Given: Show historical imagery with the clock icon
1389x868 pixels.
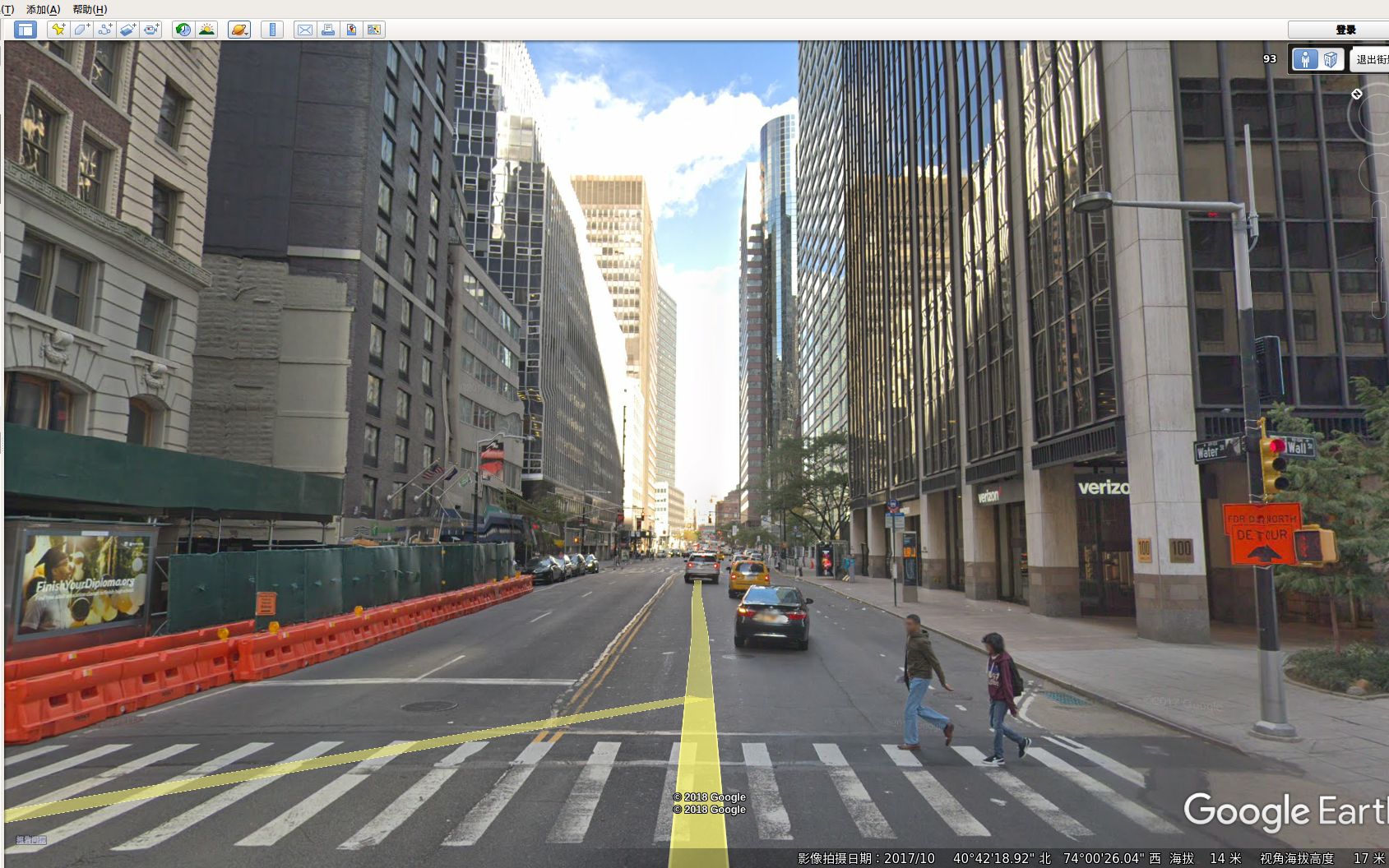Looking at the screenshot, I should click(x=183, y=30).
